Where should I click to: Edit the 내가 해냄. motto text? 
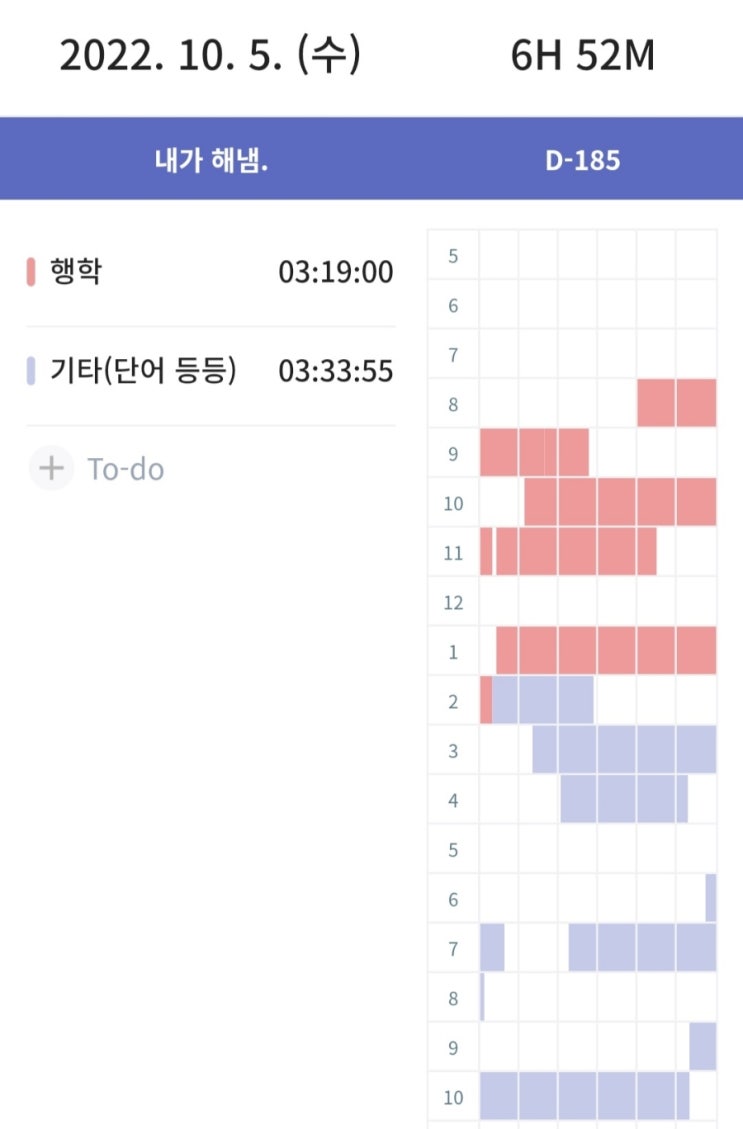[211, 160]
